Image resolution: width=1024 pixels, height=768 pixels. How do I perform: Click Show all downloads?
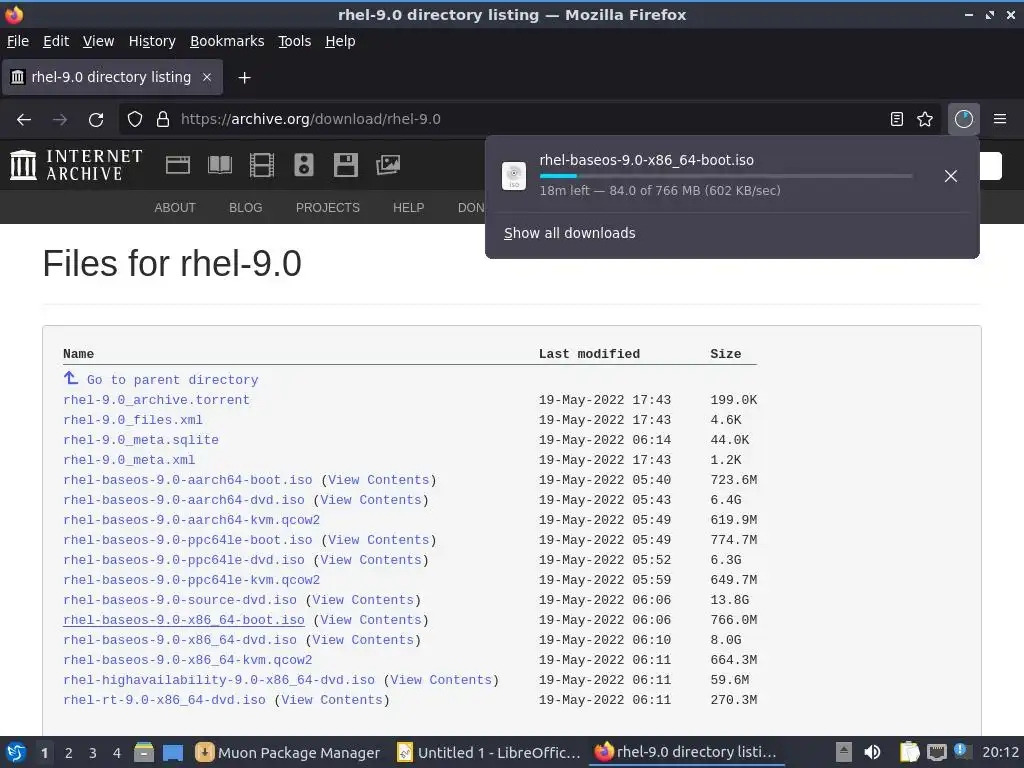point(569,233)
